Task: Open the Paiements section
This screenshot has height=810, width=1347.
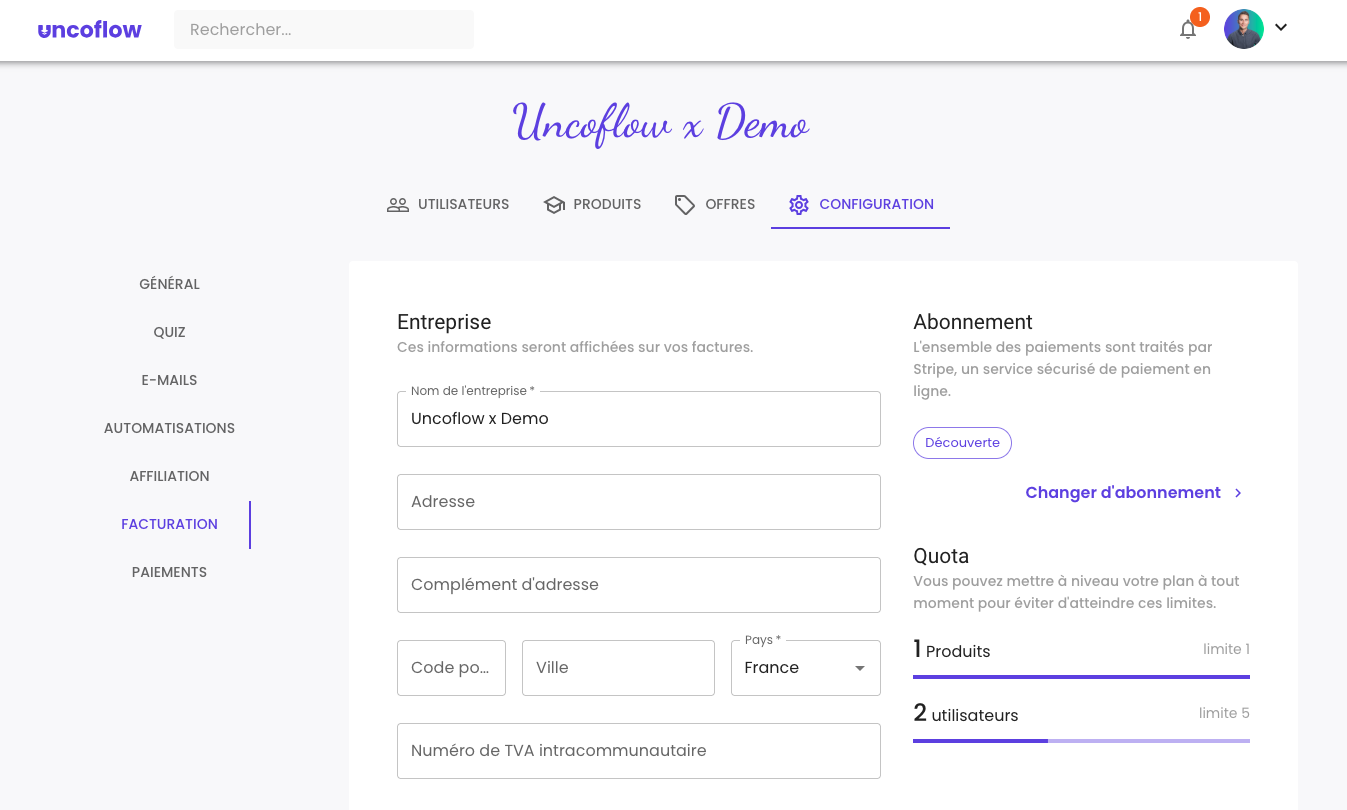Action: tap(169, 572)
